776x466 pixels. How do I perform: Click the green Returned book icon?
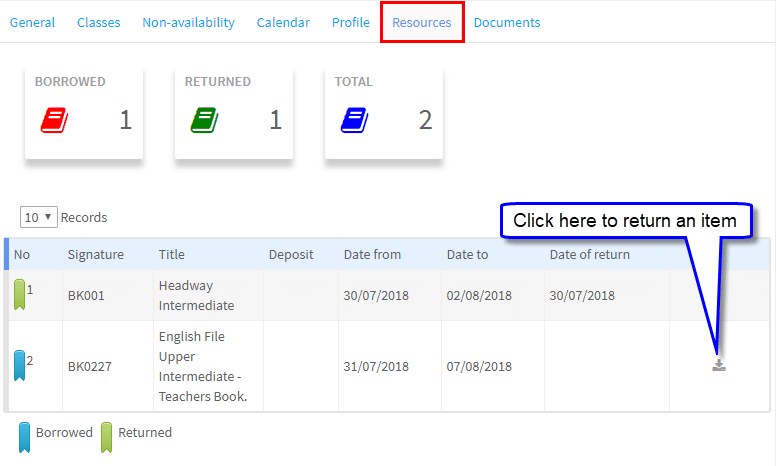204,121
